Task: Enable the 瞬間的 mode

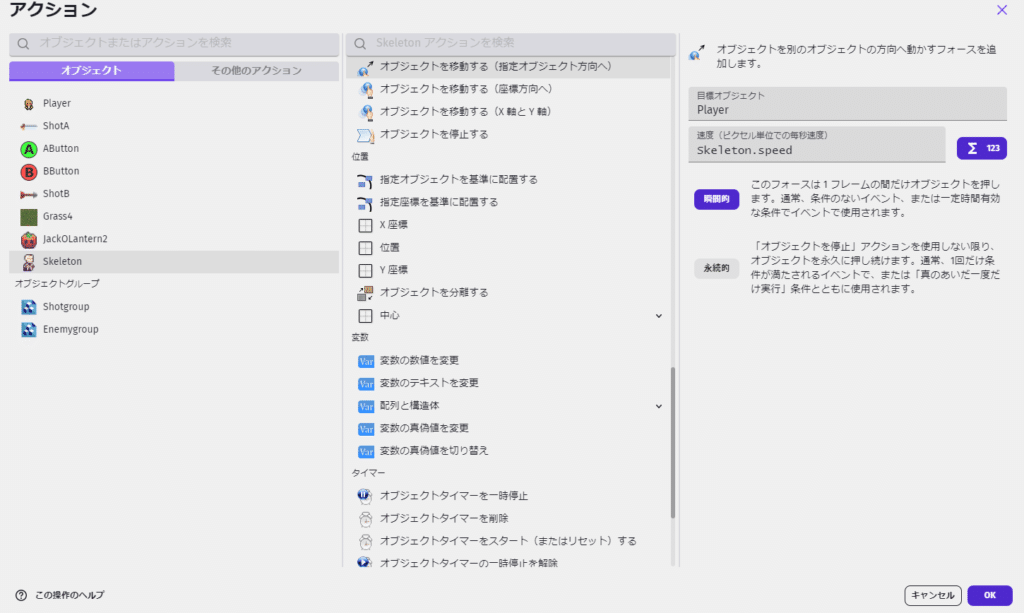Action: point(716,199)
